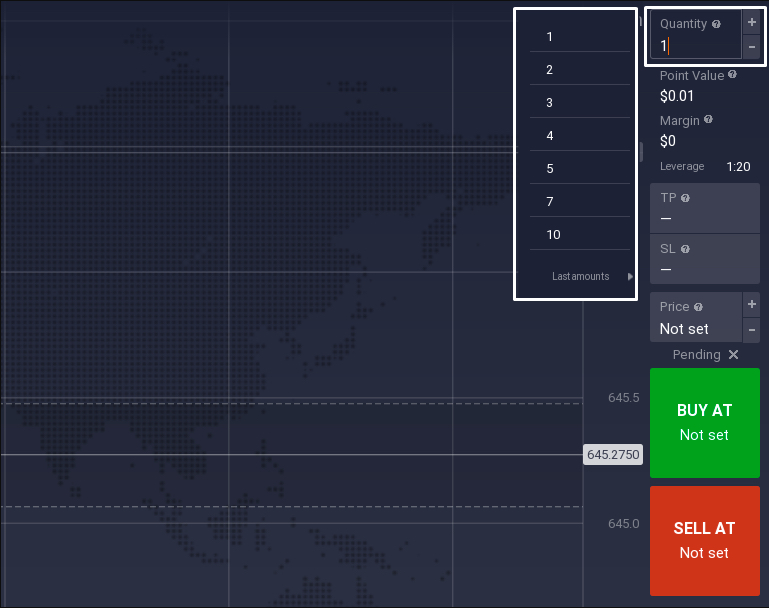Viewport: 769px width, 608px height.
Task: Open the SL stop loss field
Action: coord(705,259)
